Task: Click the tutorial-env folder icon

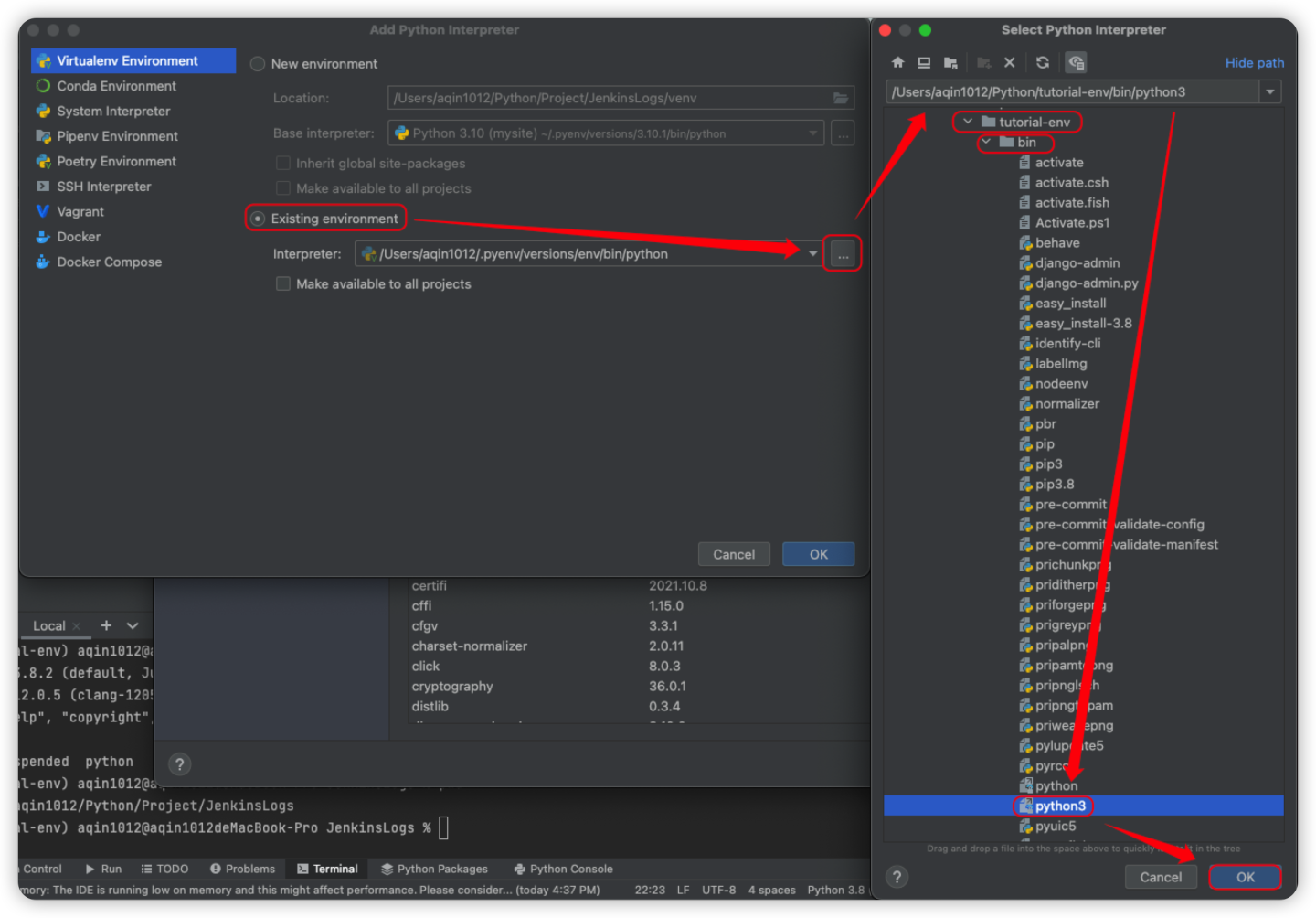Action: coord(988,122)
